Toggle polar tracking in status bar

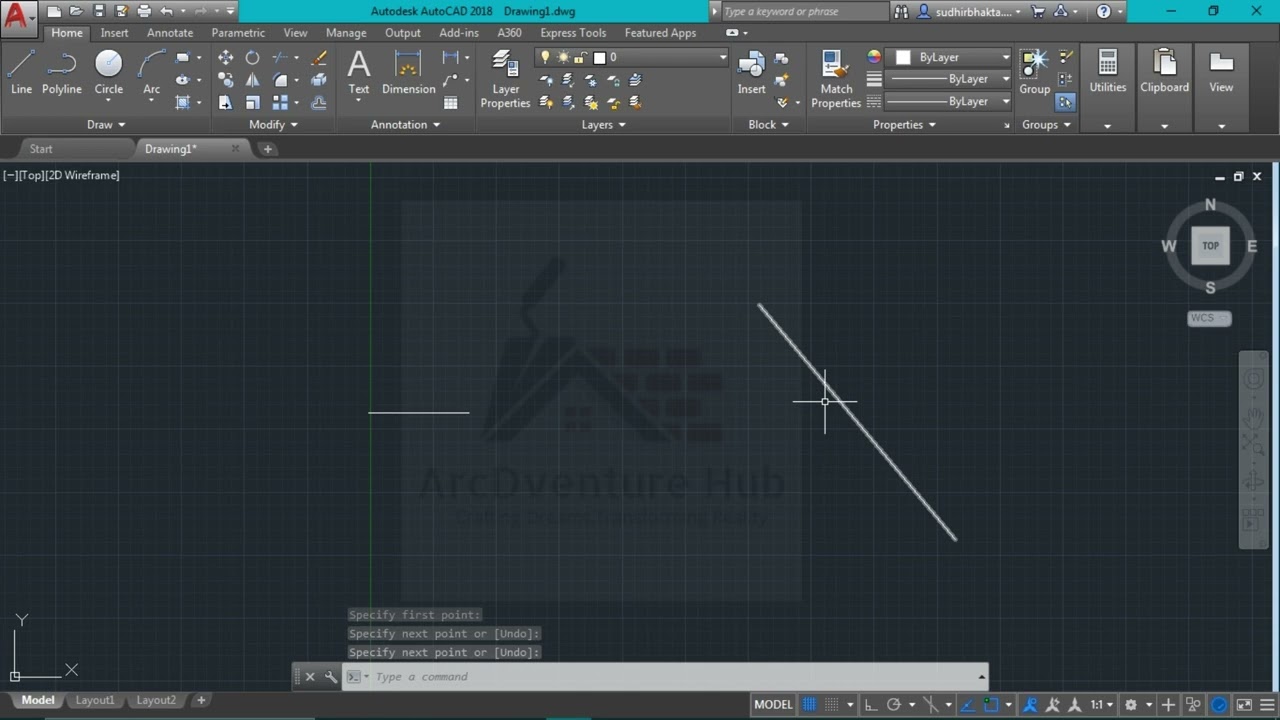click(x=894, y=705)
